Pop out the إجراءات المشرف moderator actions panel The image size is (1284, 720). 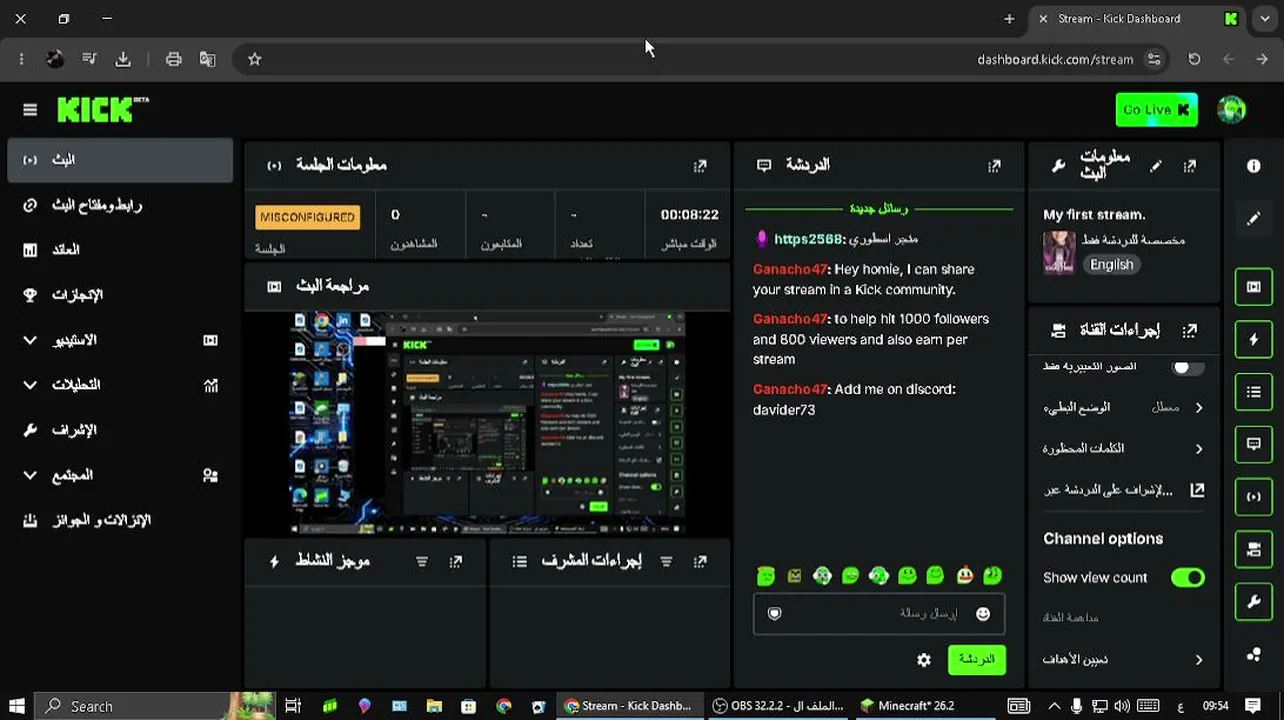click(700, 562)
